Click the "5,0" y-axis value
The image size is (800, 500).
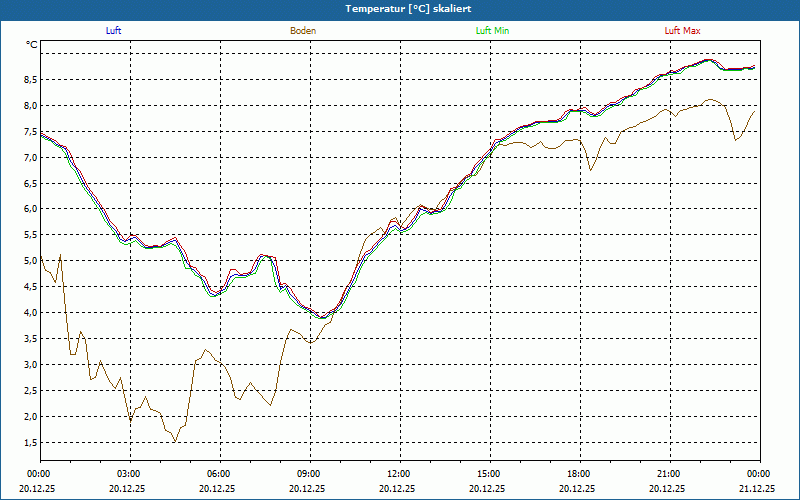tap(31, 261)
